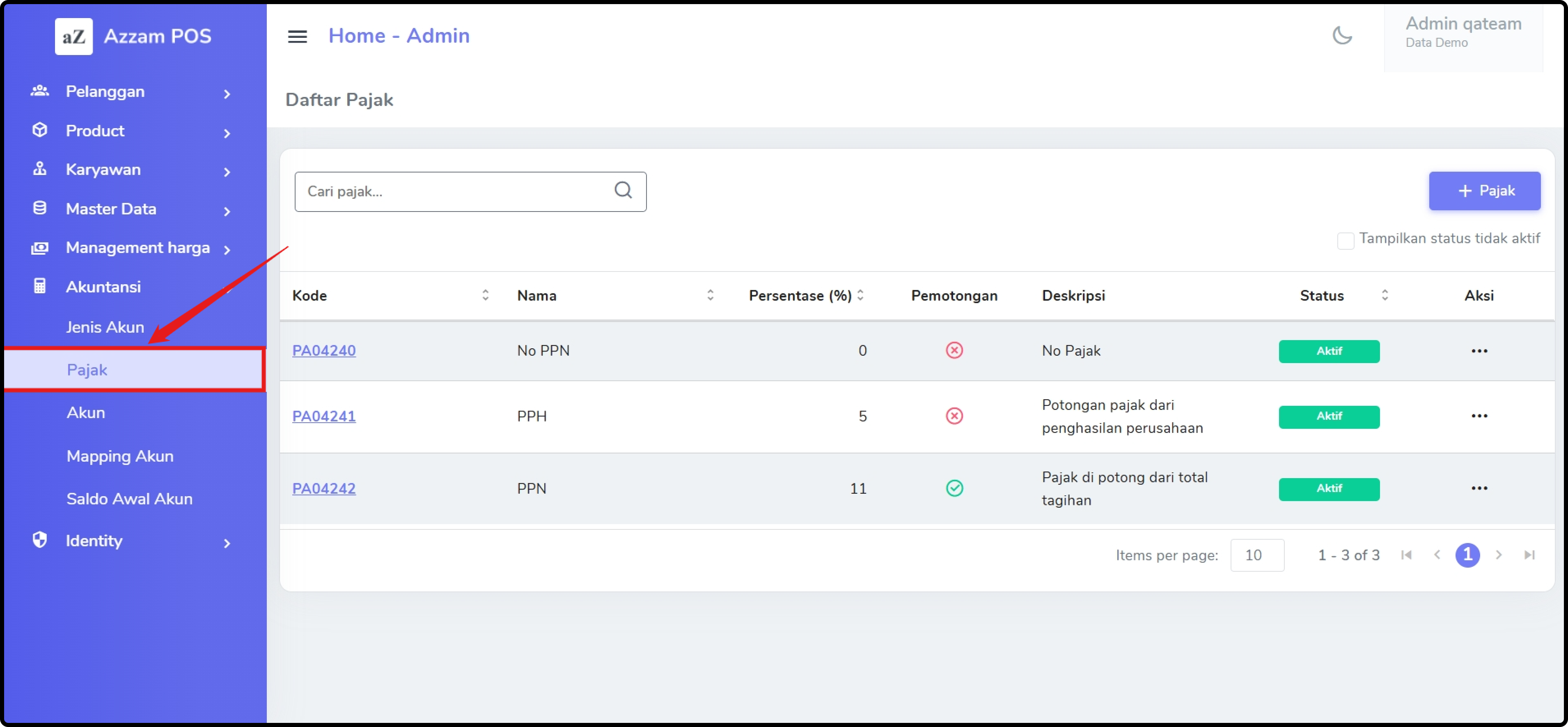Toggle dark mode moon icon
The image size is (1568, 727).
[x=1341, y=35]
